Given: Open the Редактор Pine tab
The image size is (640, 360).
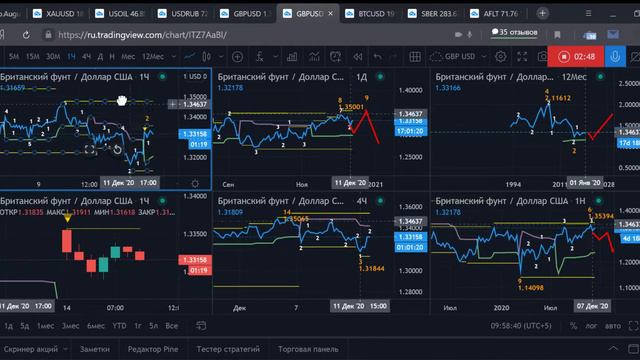Looking at the screenshot, I should click(x=153, y=349).
